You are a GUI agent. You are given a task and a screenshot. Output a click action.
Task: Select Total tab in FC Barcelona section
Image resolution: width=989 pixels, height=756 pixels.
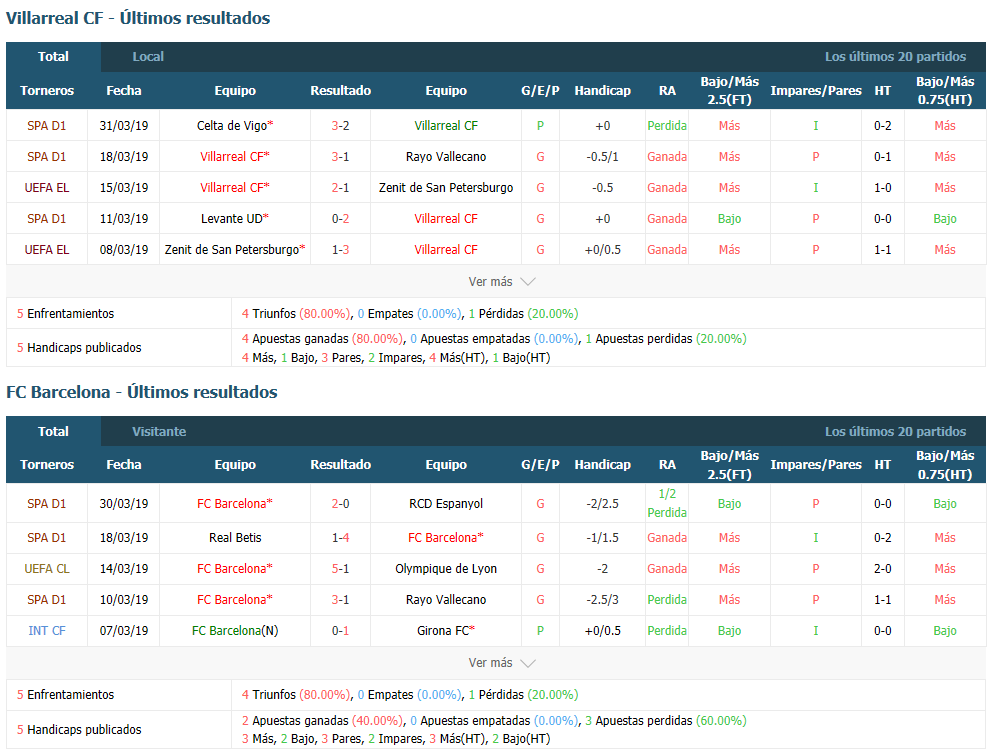pyautogui.click(x=53, y=431)
